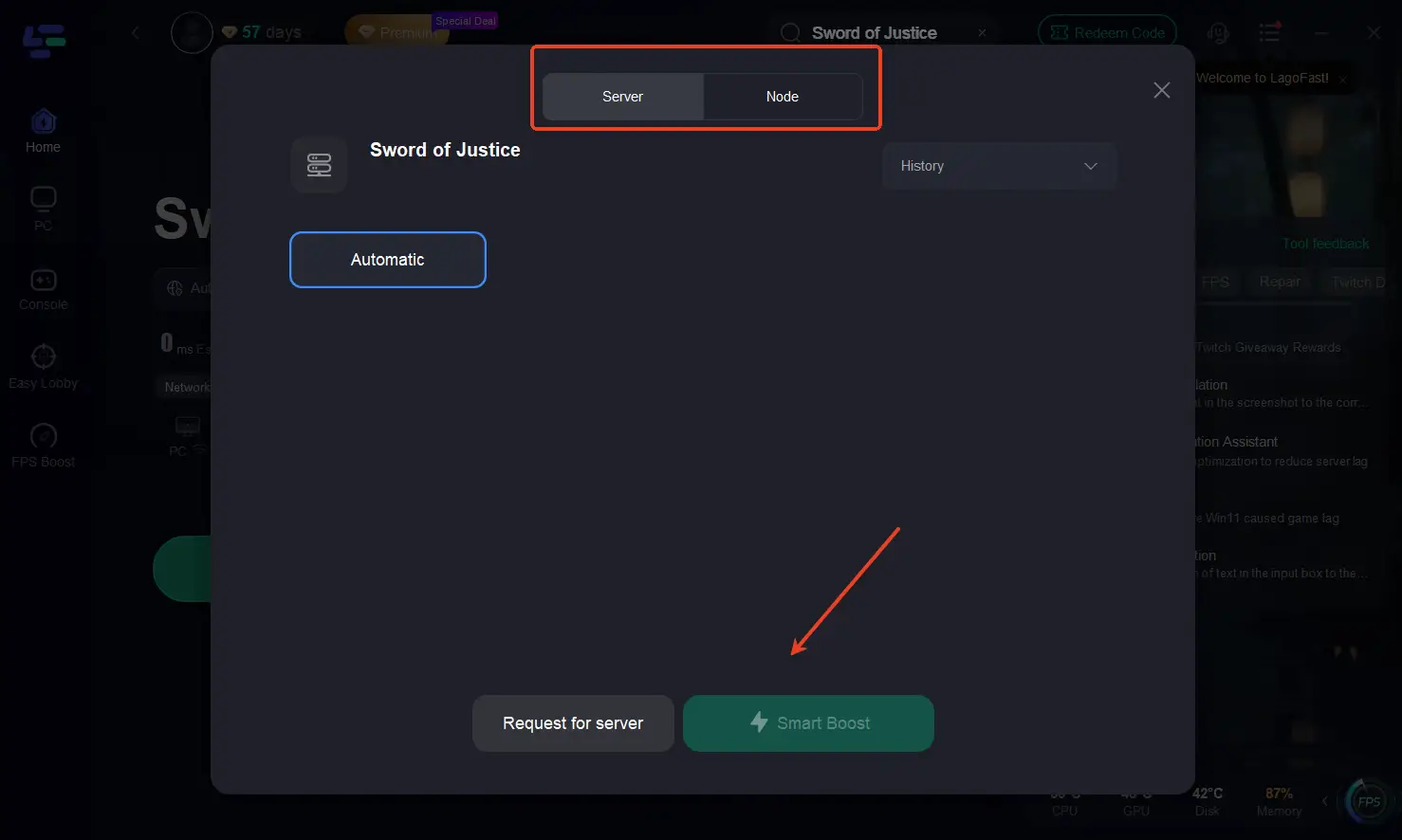Open customer support via the headset icon
1402x840 pixels.
[x=1217, y=31]
